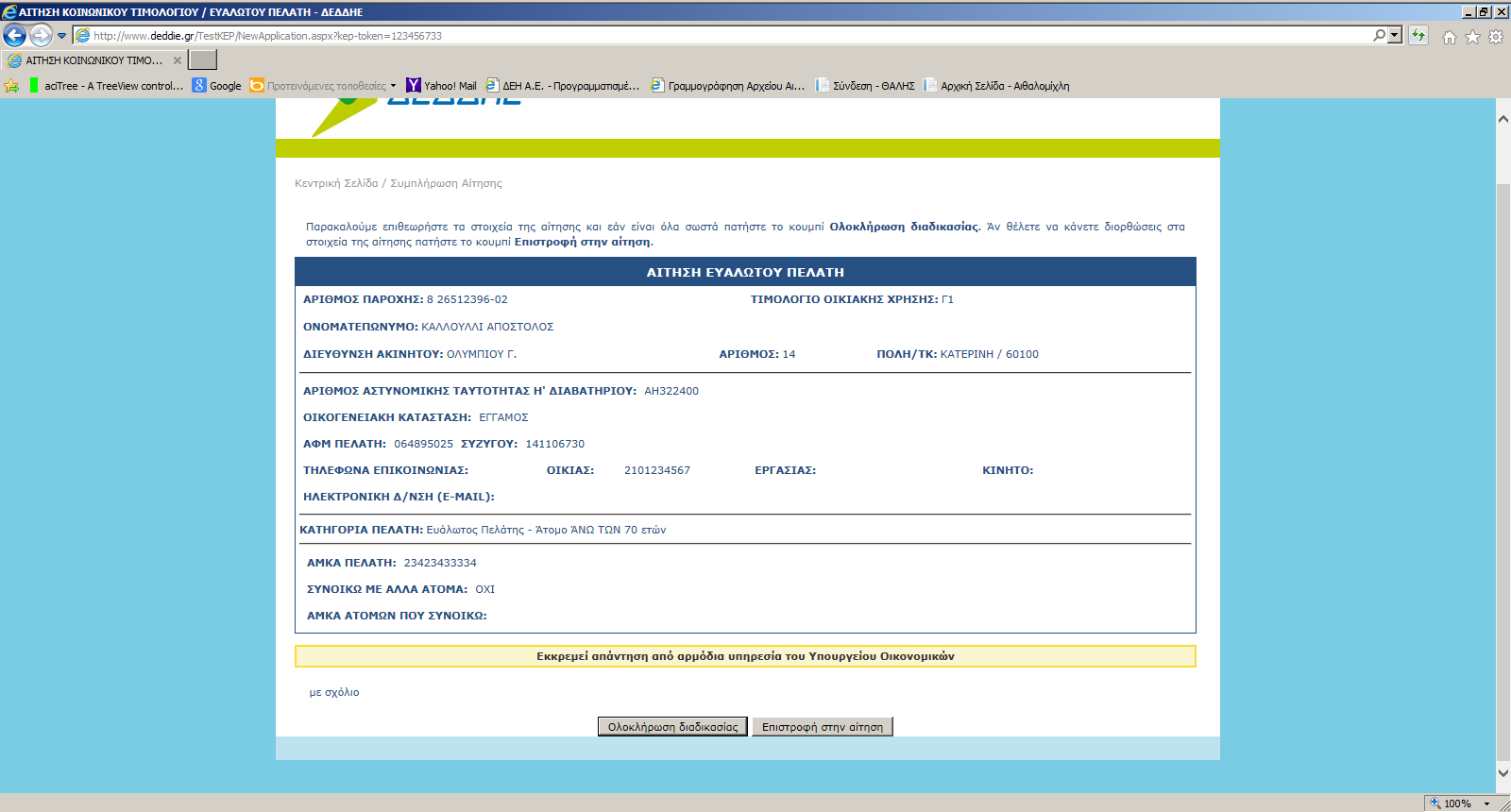Viewport: 1511px width, 812px height.
Task: Open the browser Home icon
Action: [x=1450, y=37]
